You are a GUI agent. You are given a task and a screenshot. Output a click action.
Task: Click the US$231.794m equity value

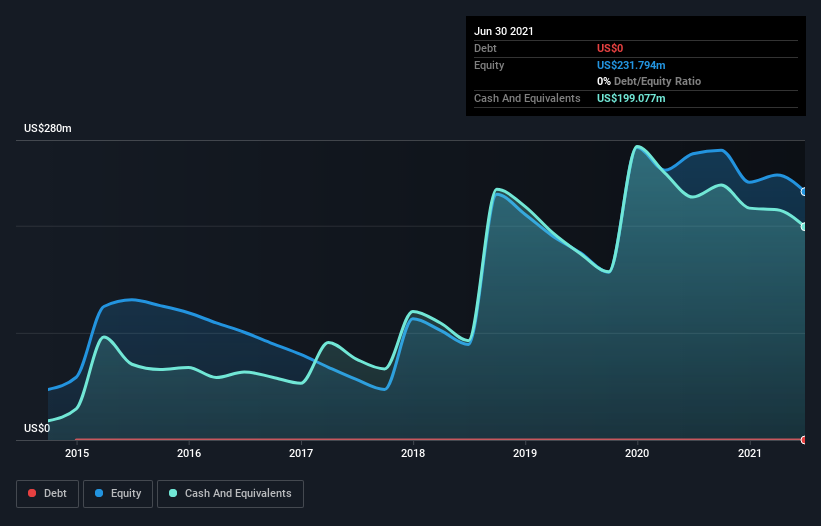coord(631,65)
